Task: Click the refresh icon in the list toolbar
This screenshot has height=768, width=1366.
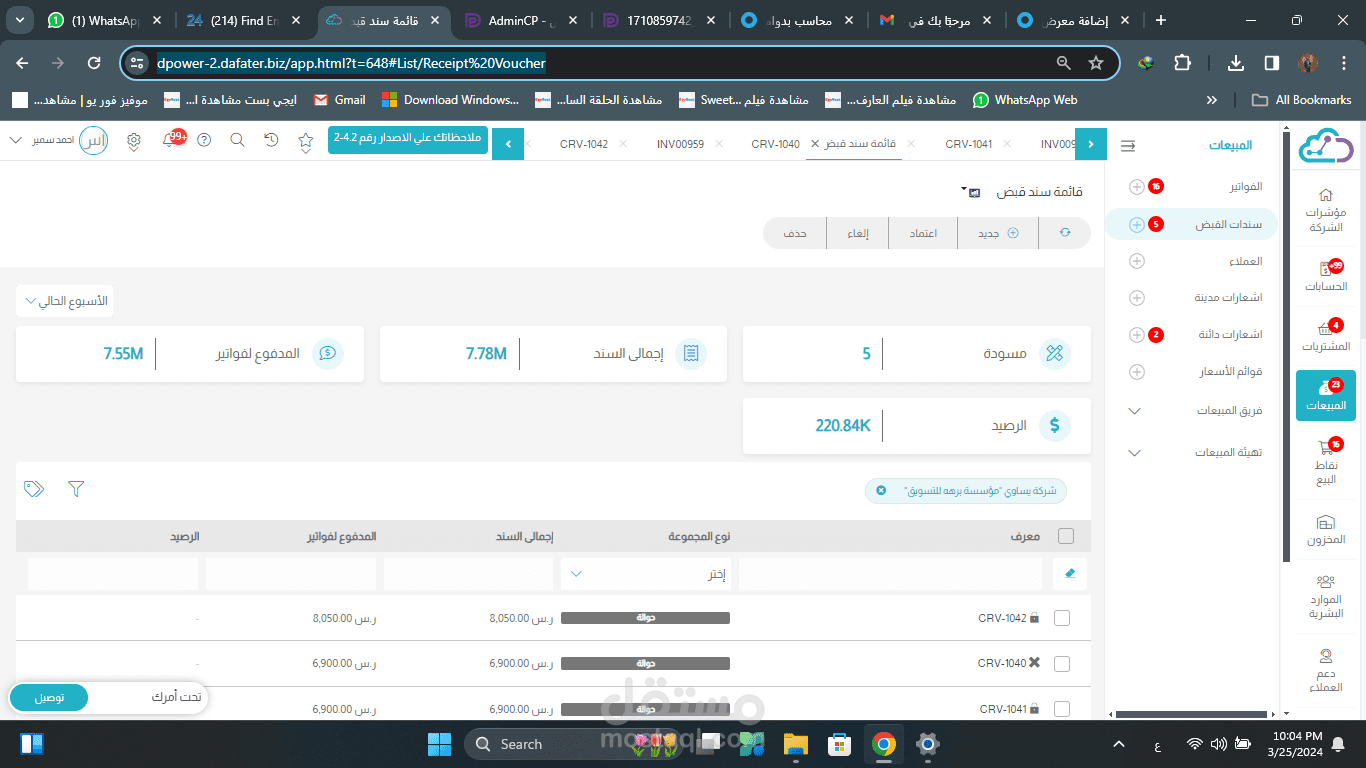Action: click(x=1065, y=233)
